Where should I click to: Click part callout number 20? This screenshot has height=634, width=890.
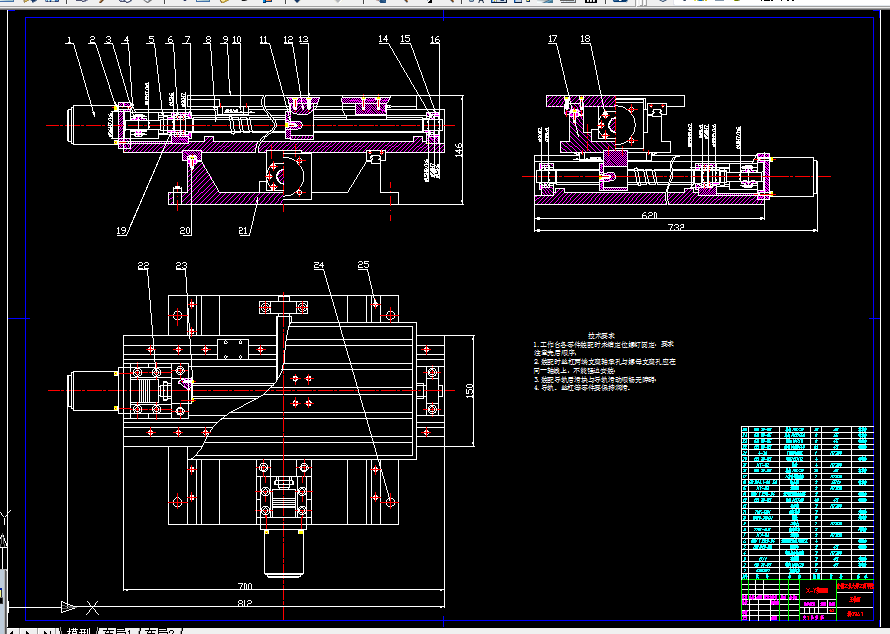[185, 231]
